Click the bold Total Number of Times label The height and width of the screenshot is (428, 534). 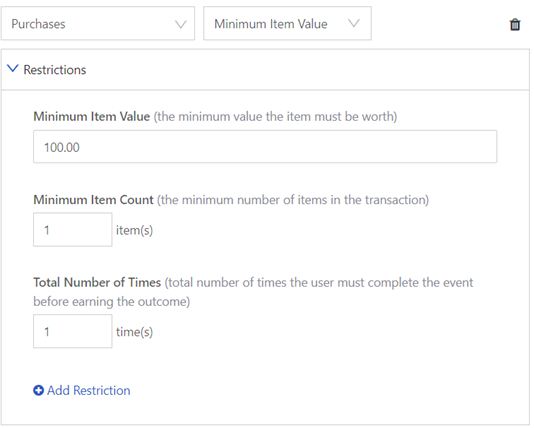[97, 282]
